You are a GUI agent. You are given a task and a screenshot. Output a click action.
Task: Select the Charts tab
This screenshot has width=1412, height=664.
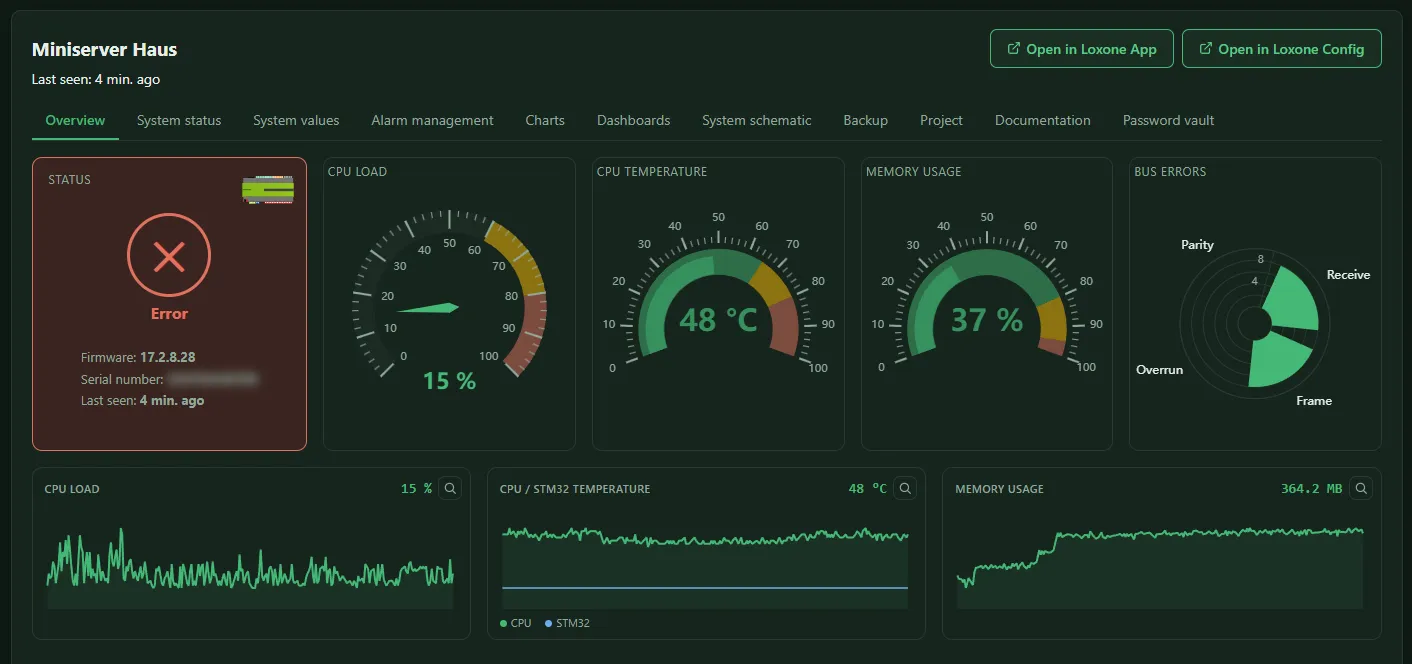click(545, 120)
